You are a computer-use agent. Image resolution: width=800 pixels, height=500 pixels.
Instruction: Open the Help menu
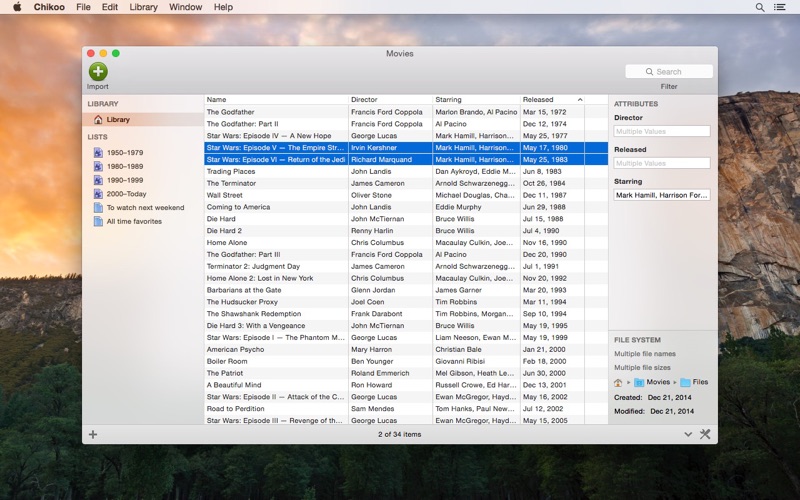coord(223,7)
